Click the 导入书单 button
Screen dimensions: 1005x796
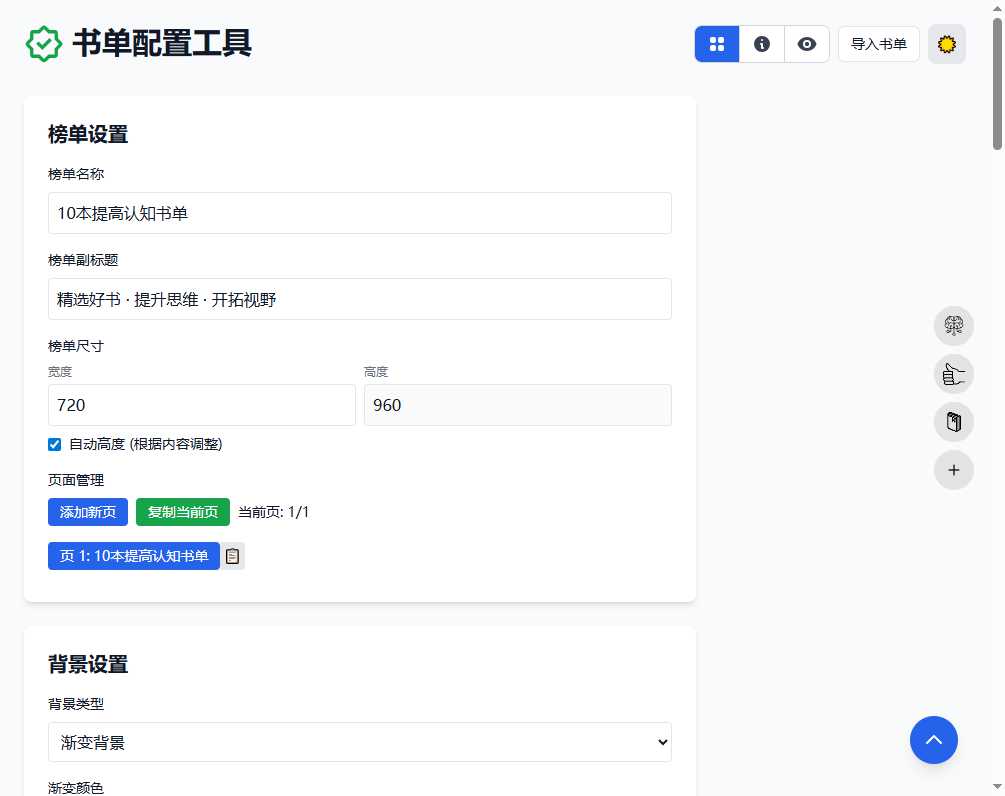[878, 44]
